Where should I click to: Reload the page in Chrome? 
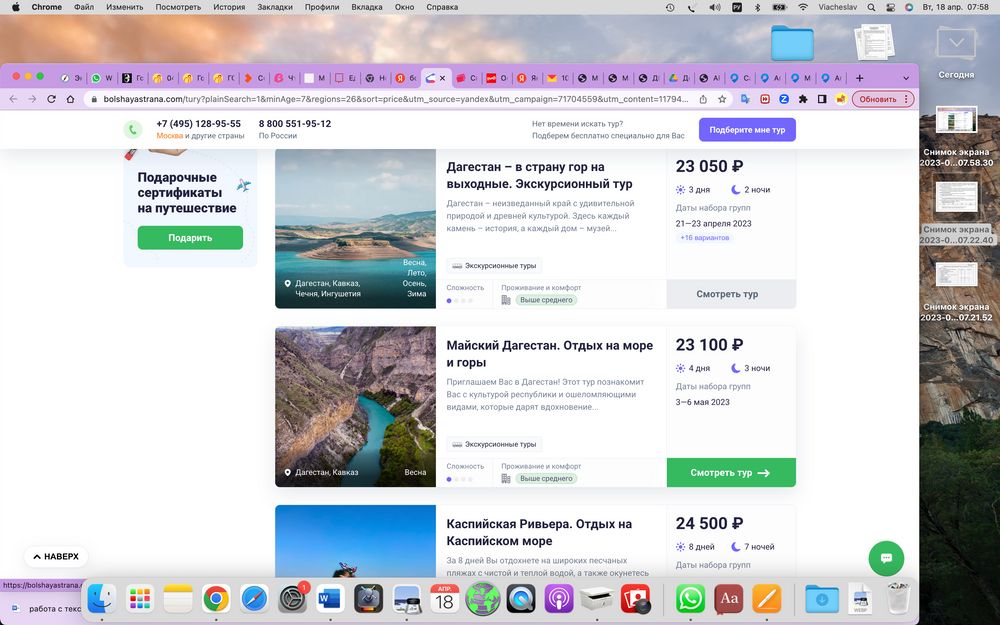tap(51, 99)
